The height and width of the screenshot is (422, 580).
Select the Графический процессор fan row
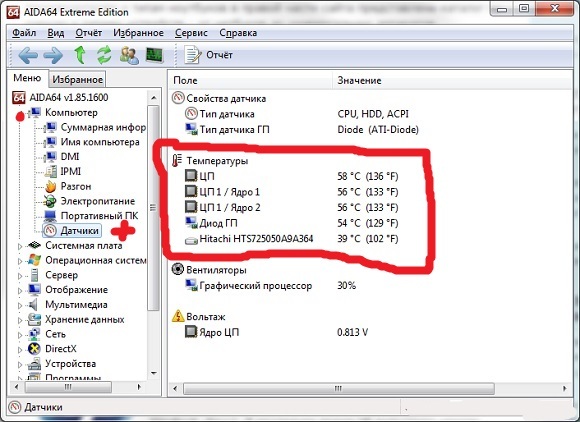pos(371,286)
